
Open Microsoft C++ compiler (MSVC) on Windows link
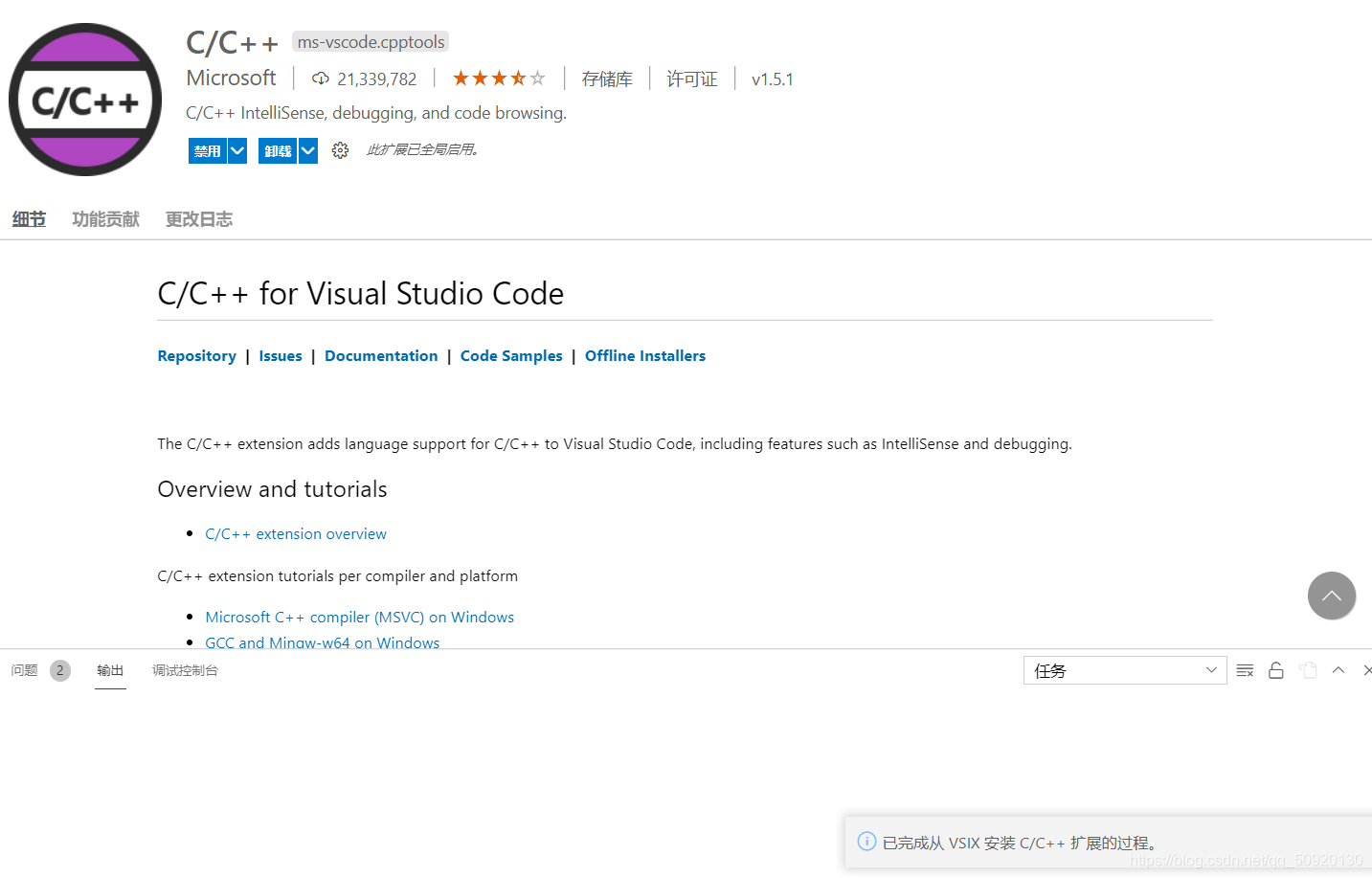point(360,617)
